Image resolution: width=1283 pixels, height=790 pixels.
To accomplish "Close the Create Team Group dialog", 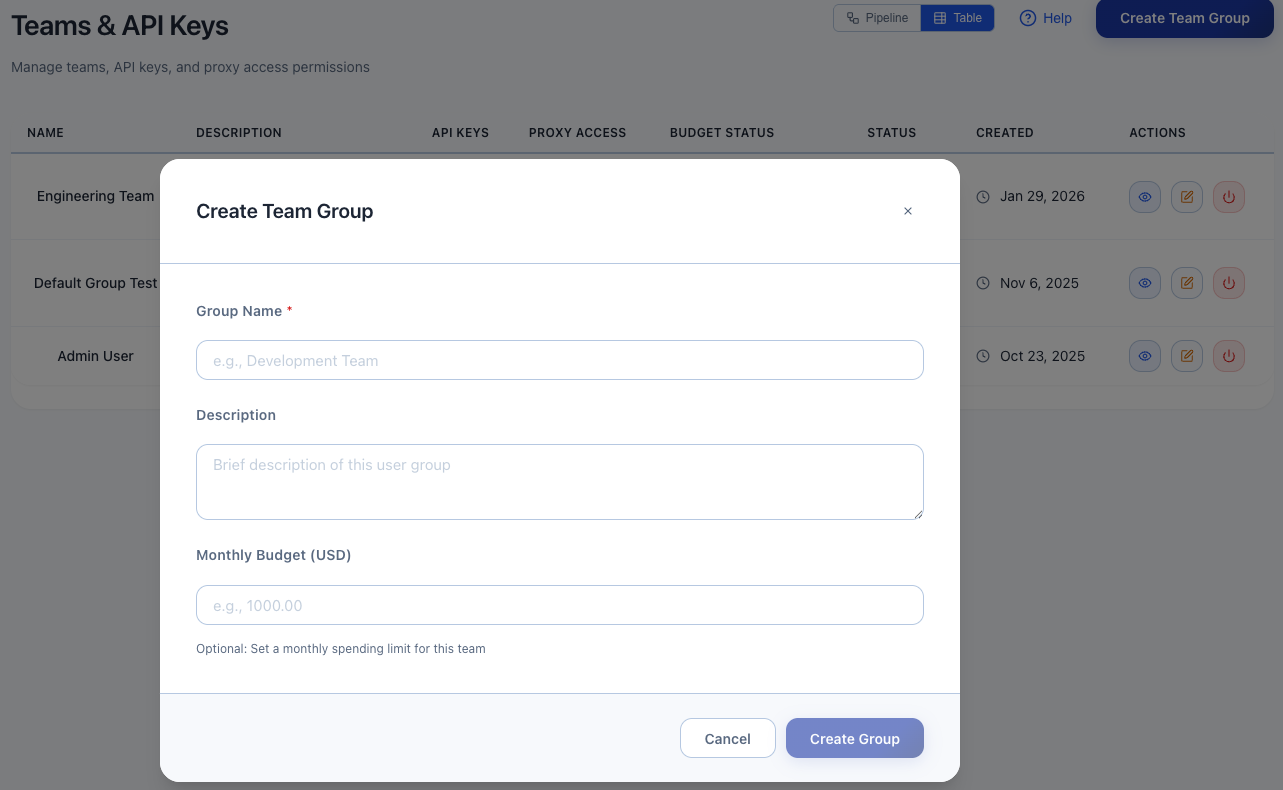I will tap(908, 211).
